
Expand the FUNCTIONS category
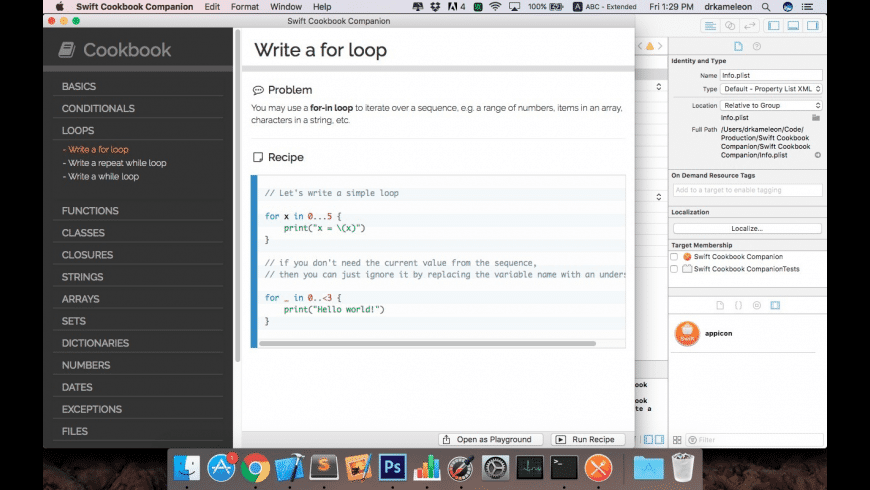pos(90,211)
